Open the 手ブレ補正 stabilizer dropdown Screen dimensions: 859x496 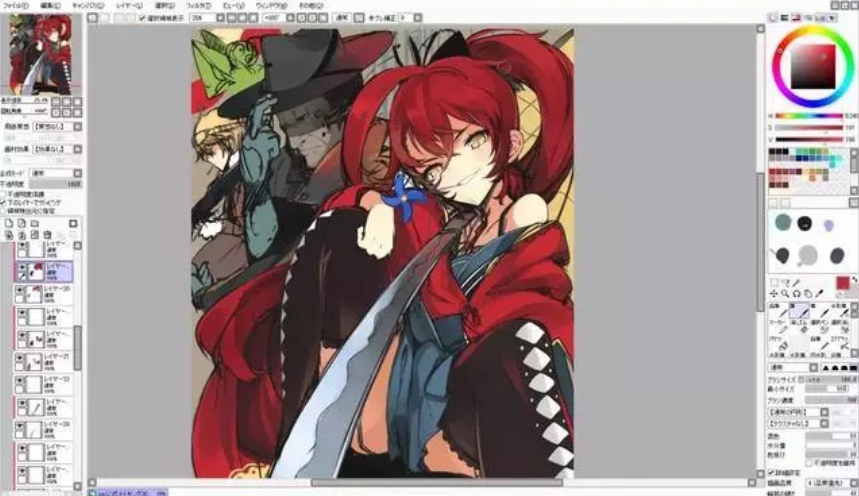click(417, 18)
